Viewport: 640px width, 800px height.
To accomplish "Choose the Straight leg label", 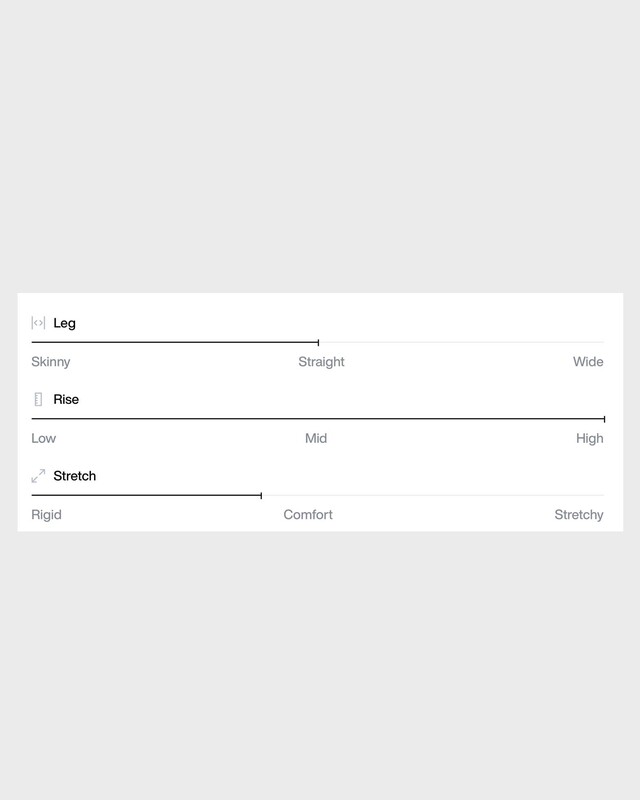I will [321, 362].
